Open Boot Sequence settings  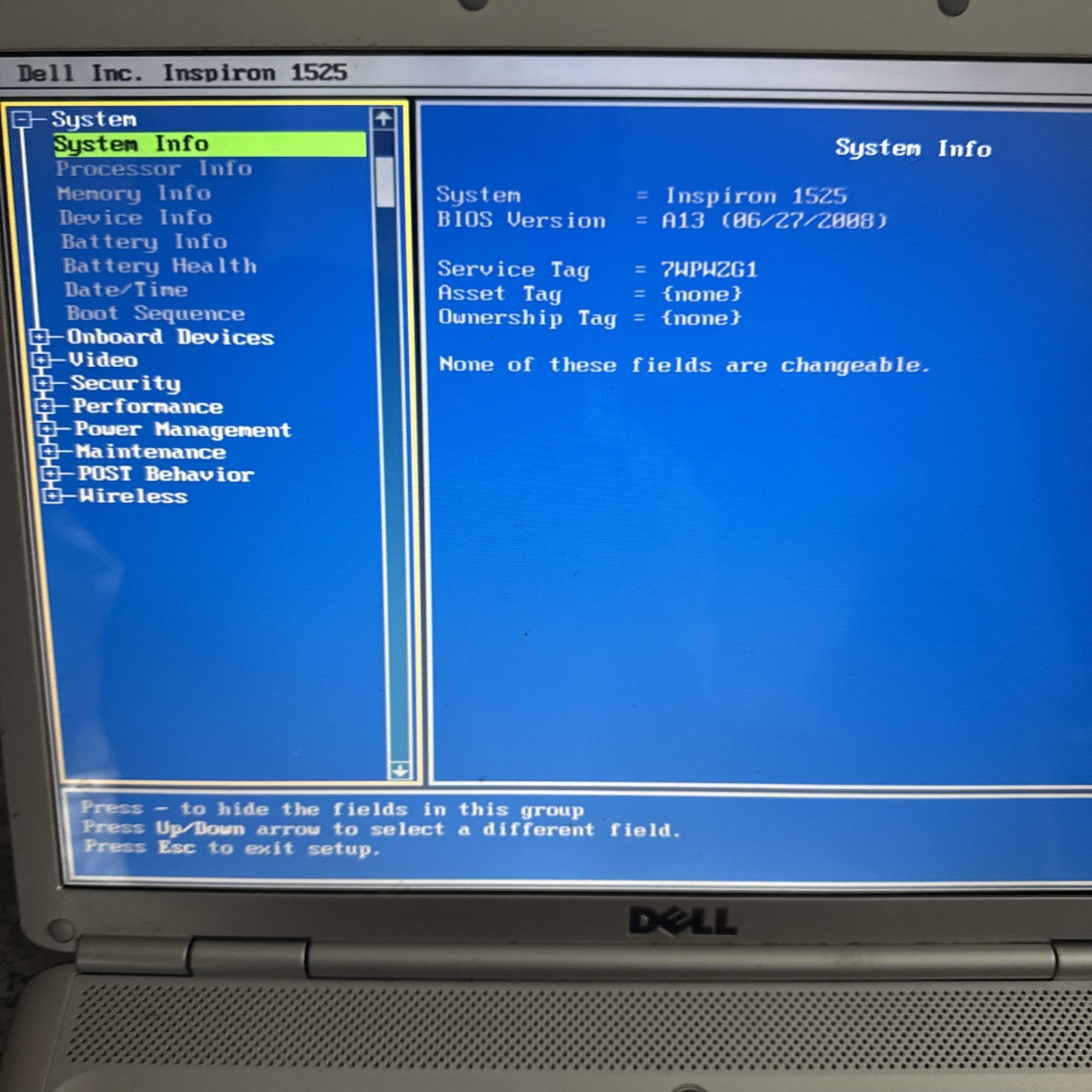coord(156,313)
